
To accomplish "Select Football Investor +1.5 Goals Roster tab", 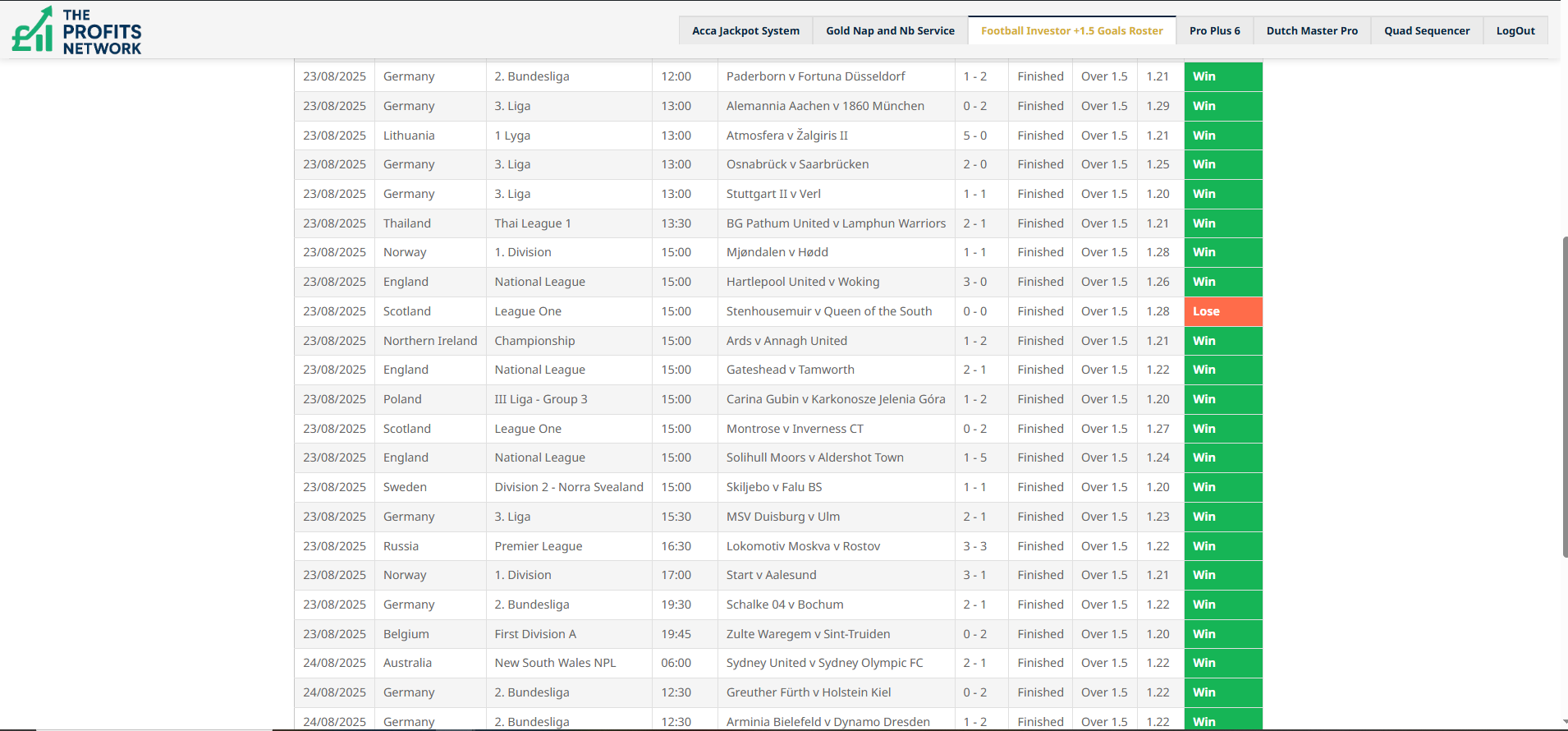I will click(1071, 31).
